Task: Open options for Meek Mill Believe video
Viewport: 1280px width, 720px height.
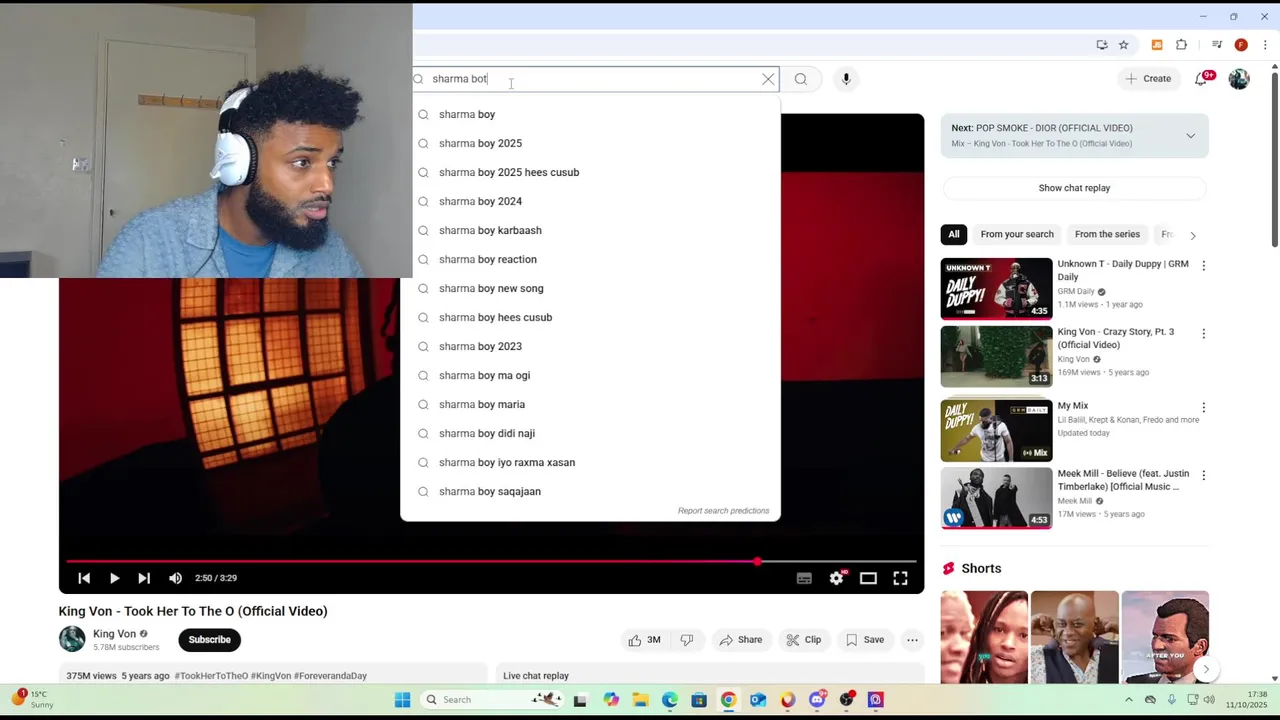Action: (1203, 475)
